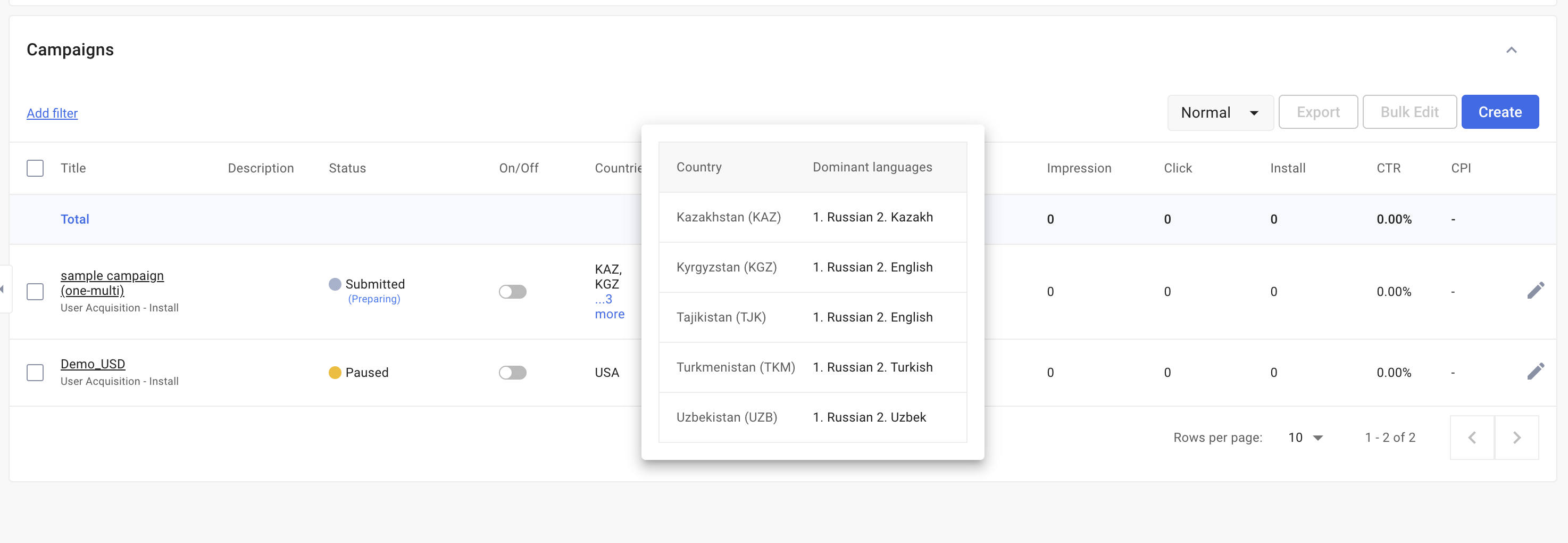Open the Normal view dropdown
The height and width of the screenshot is (543, 1568).
1220,113
